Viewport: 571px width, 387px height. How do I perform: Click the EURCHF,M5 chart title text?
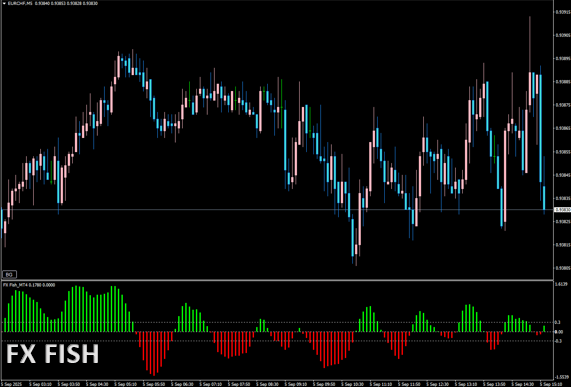point(20,3)
